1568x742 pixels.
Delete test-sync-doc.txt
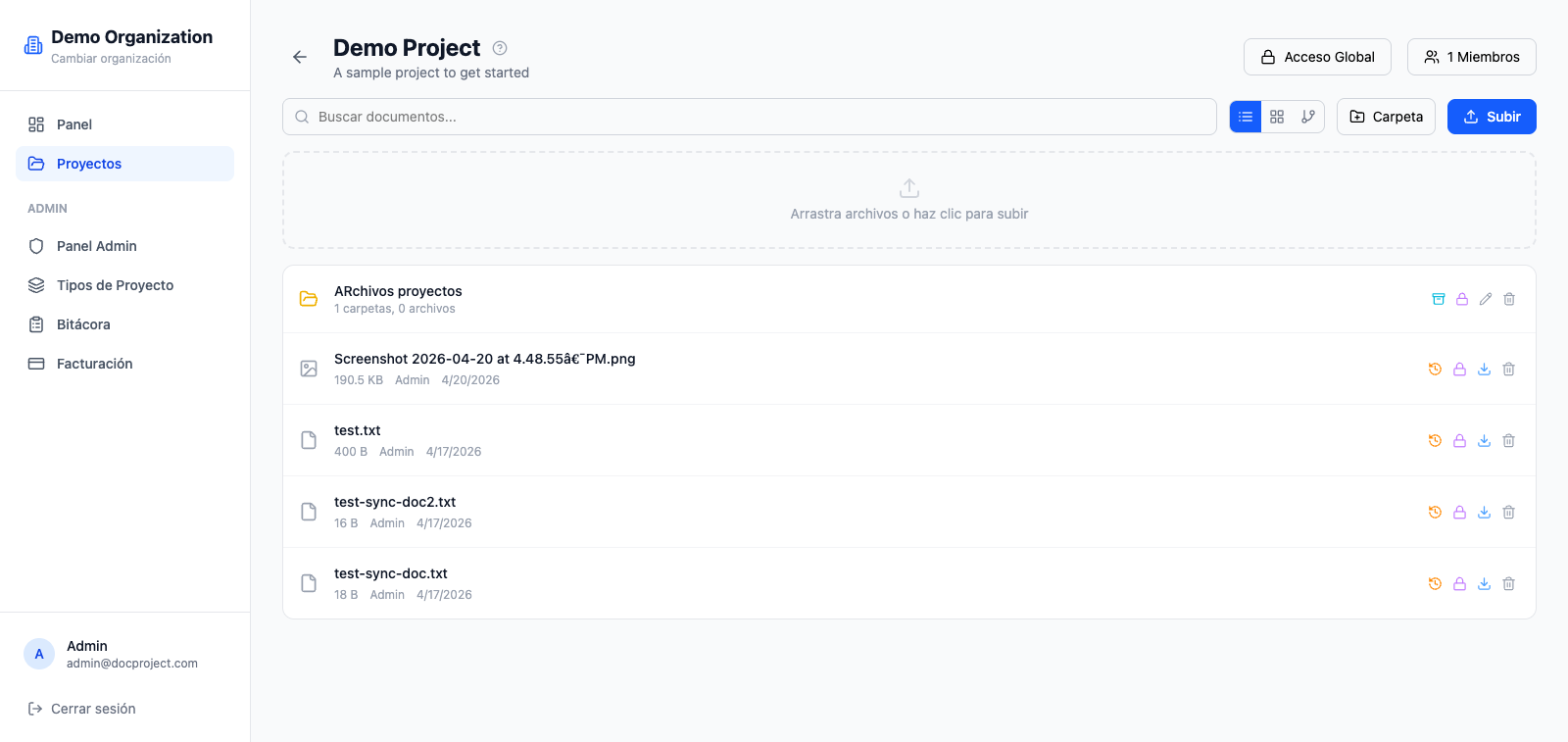click(1509, 584)
